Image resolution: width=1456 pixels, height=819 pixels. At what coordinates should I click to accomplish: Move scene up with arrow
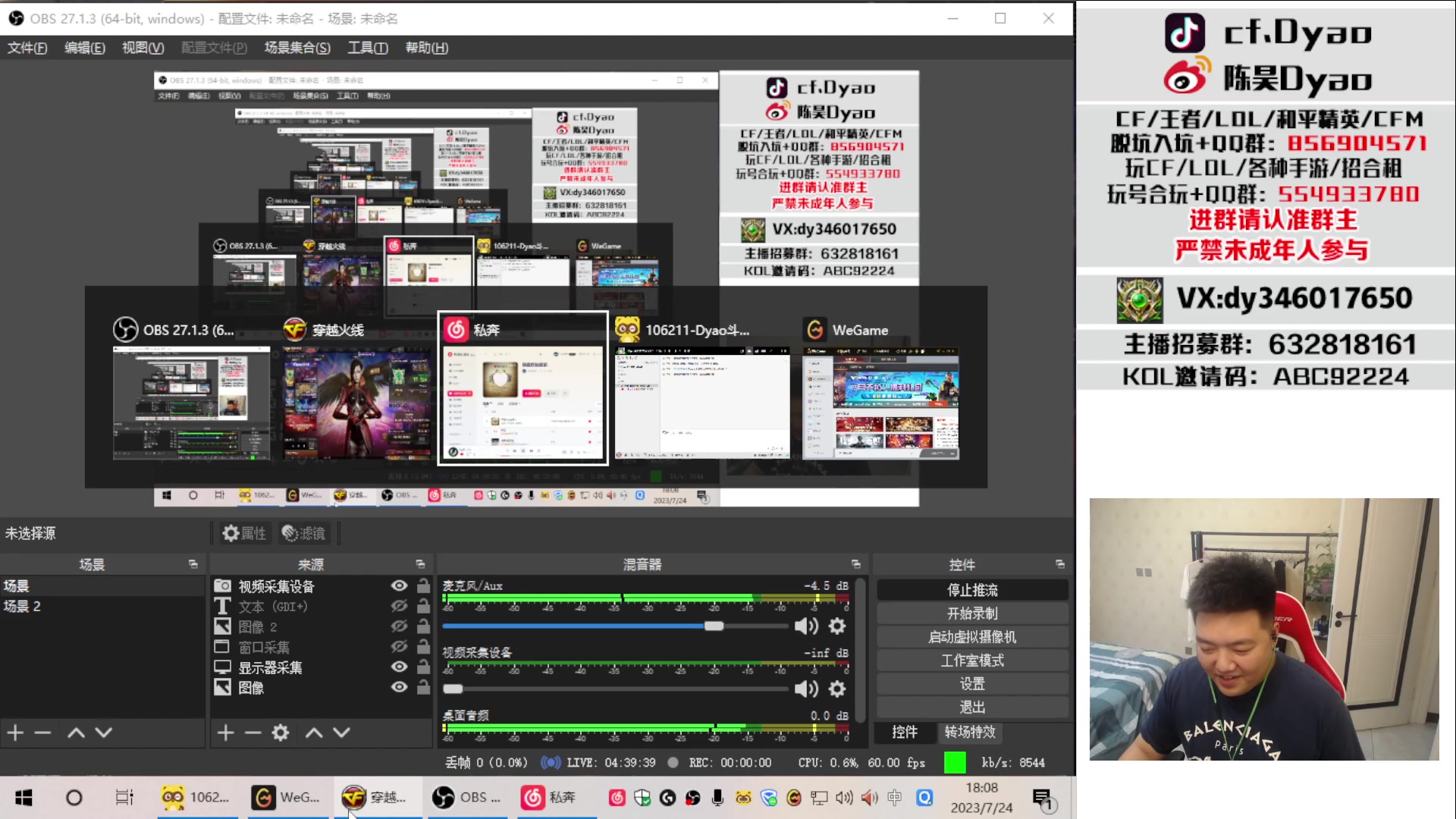(x=76, y=733)
